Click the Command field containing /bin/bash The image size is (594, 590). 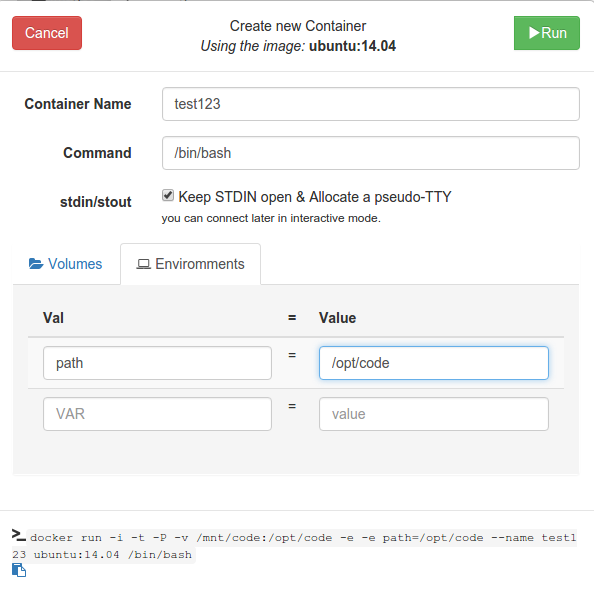click(371, 153)
